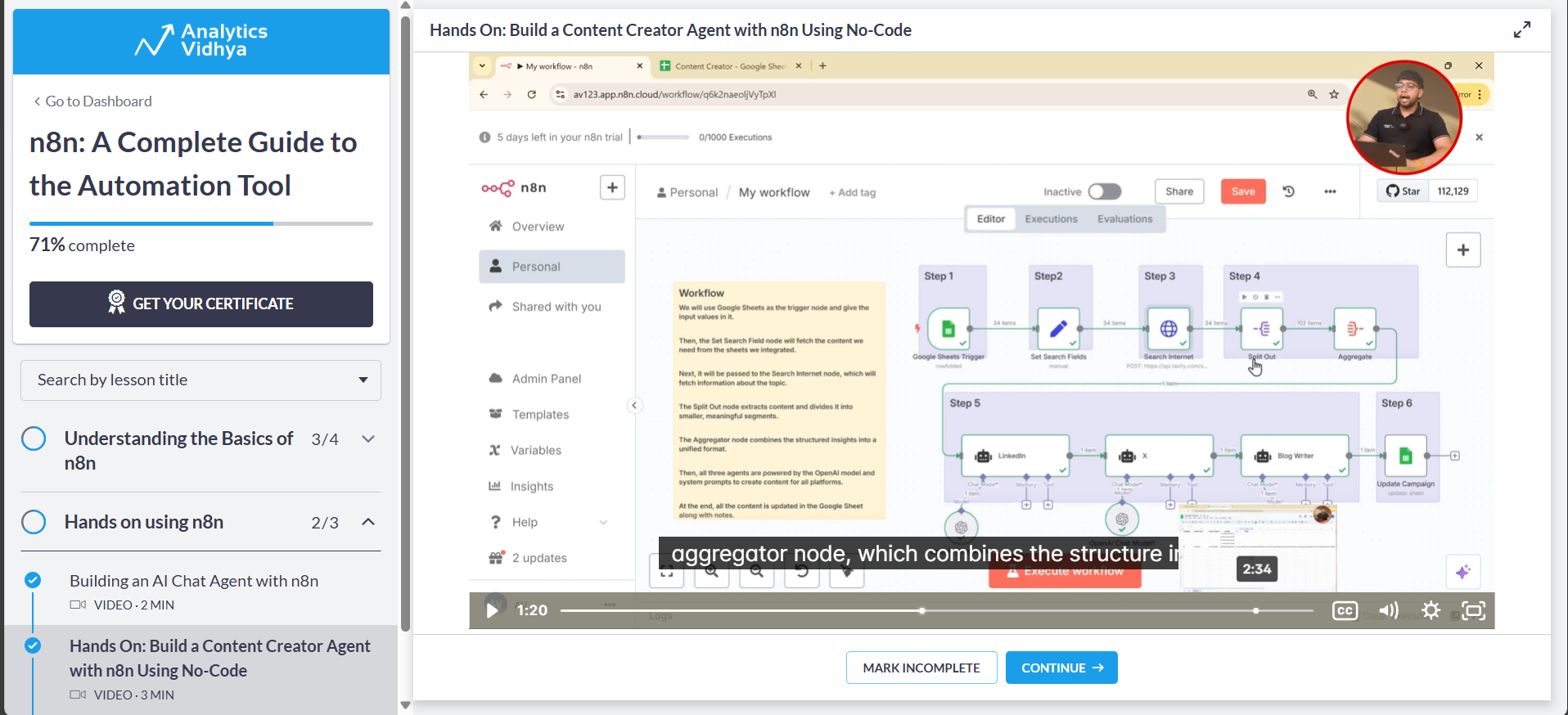Toggle the workflow from Inactive to active
Screen dimensions: 1568x715
point(1104,191)
